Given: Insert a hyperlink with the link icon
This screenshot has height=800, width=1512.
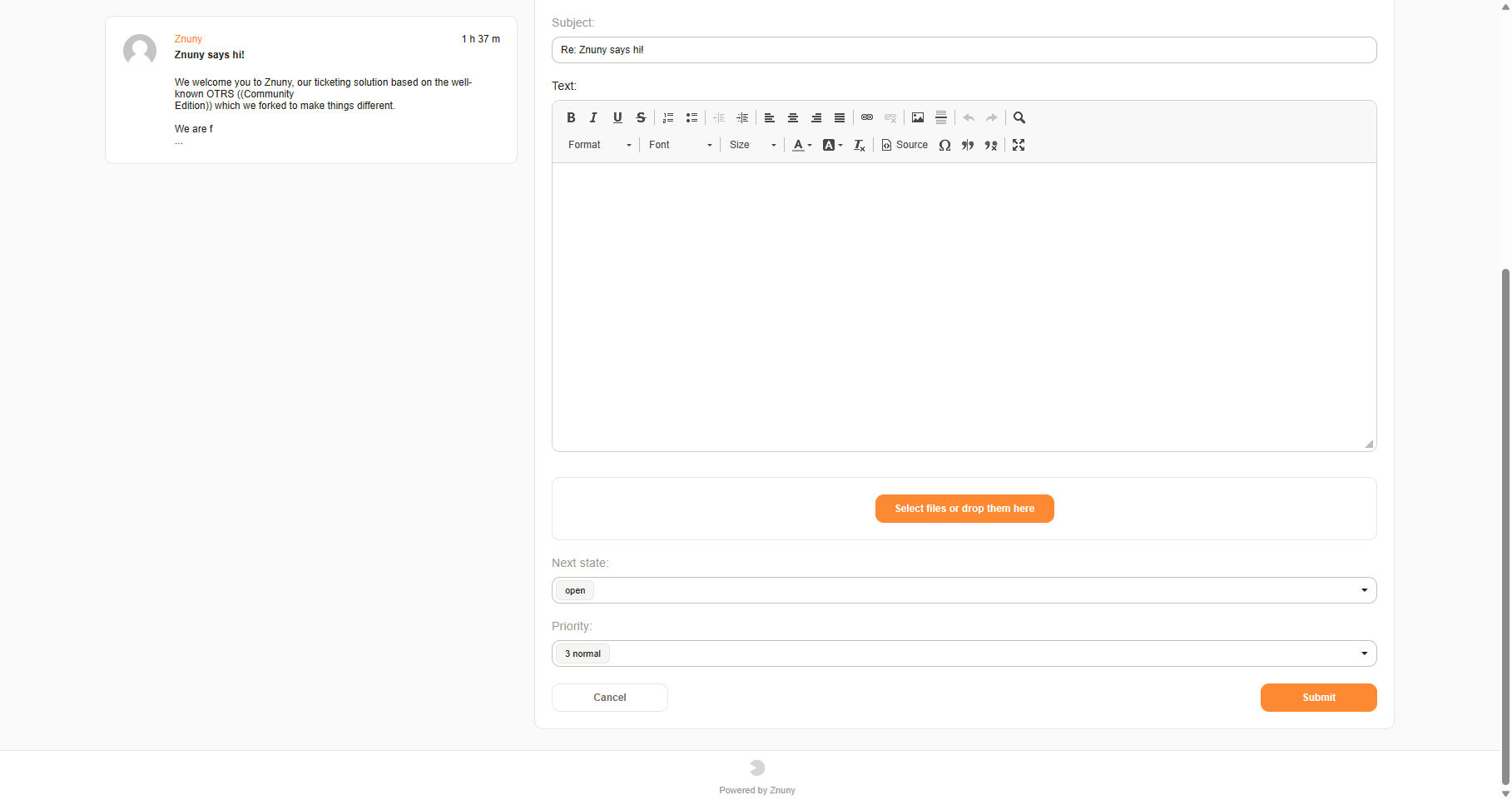Looking at the screenshot, I should [x=867, y=117].
